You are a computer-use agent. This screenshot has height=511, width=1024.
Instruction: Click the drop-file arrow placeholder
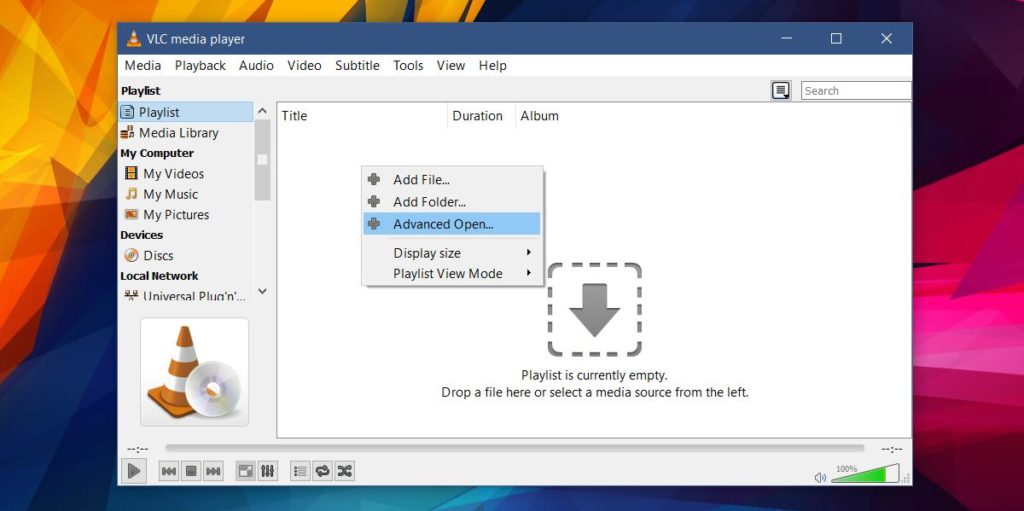click(x=594, y=310)
